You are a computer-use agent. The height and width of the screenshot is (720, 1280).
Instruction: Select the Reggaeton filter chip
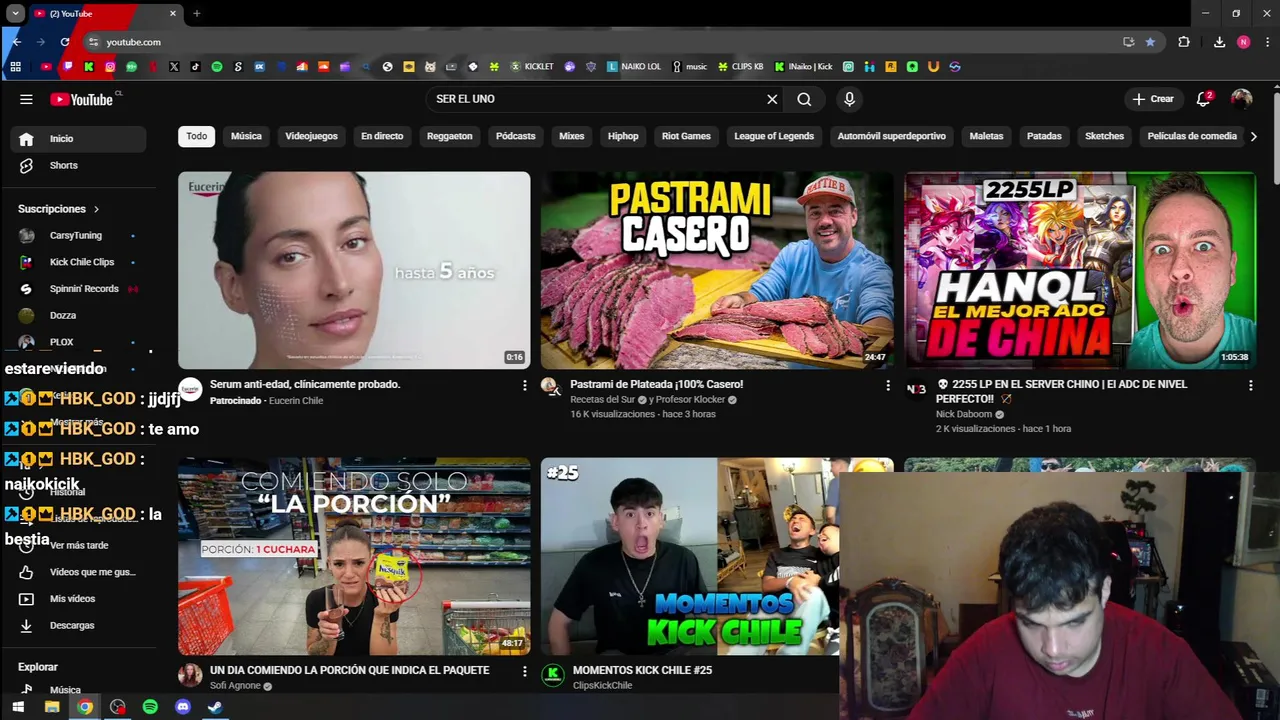[449, 136]
